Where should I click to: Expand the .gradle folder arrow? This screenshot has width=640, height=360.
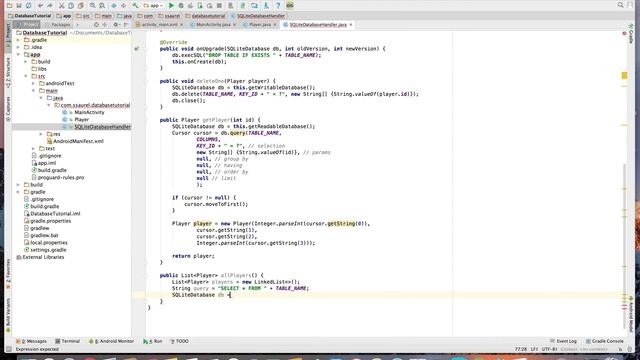coord(18,40)
